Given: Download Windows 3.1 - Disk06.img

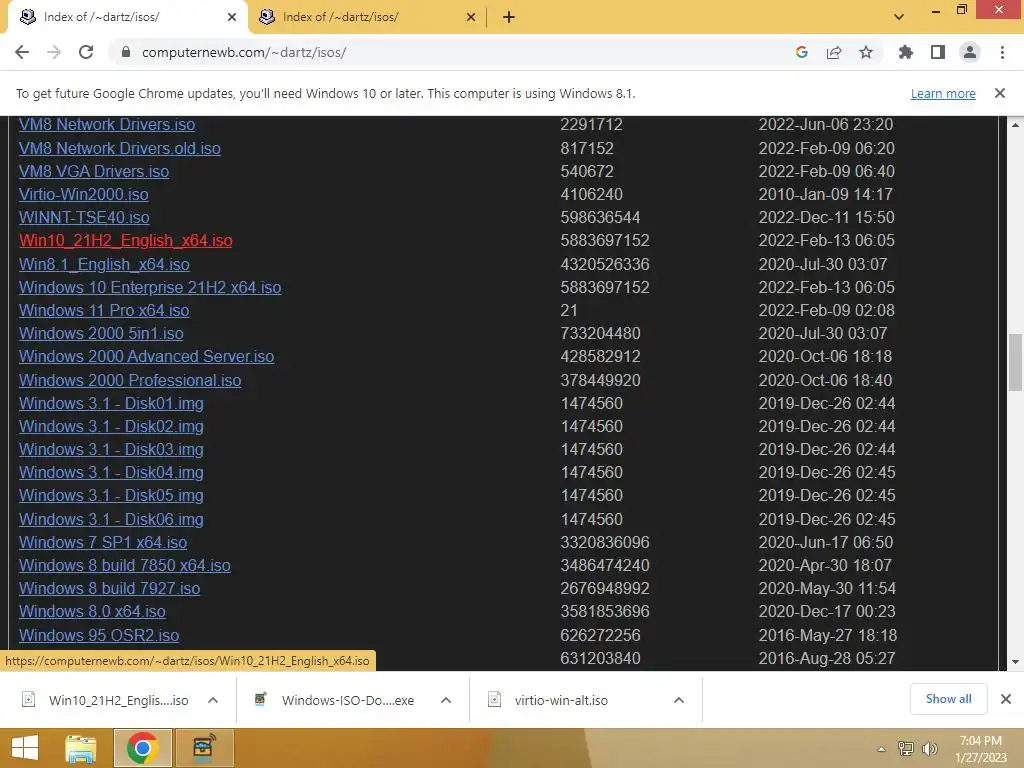Looking at the screenshot, I should point(111,519).
